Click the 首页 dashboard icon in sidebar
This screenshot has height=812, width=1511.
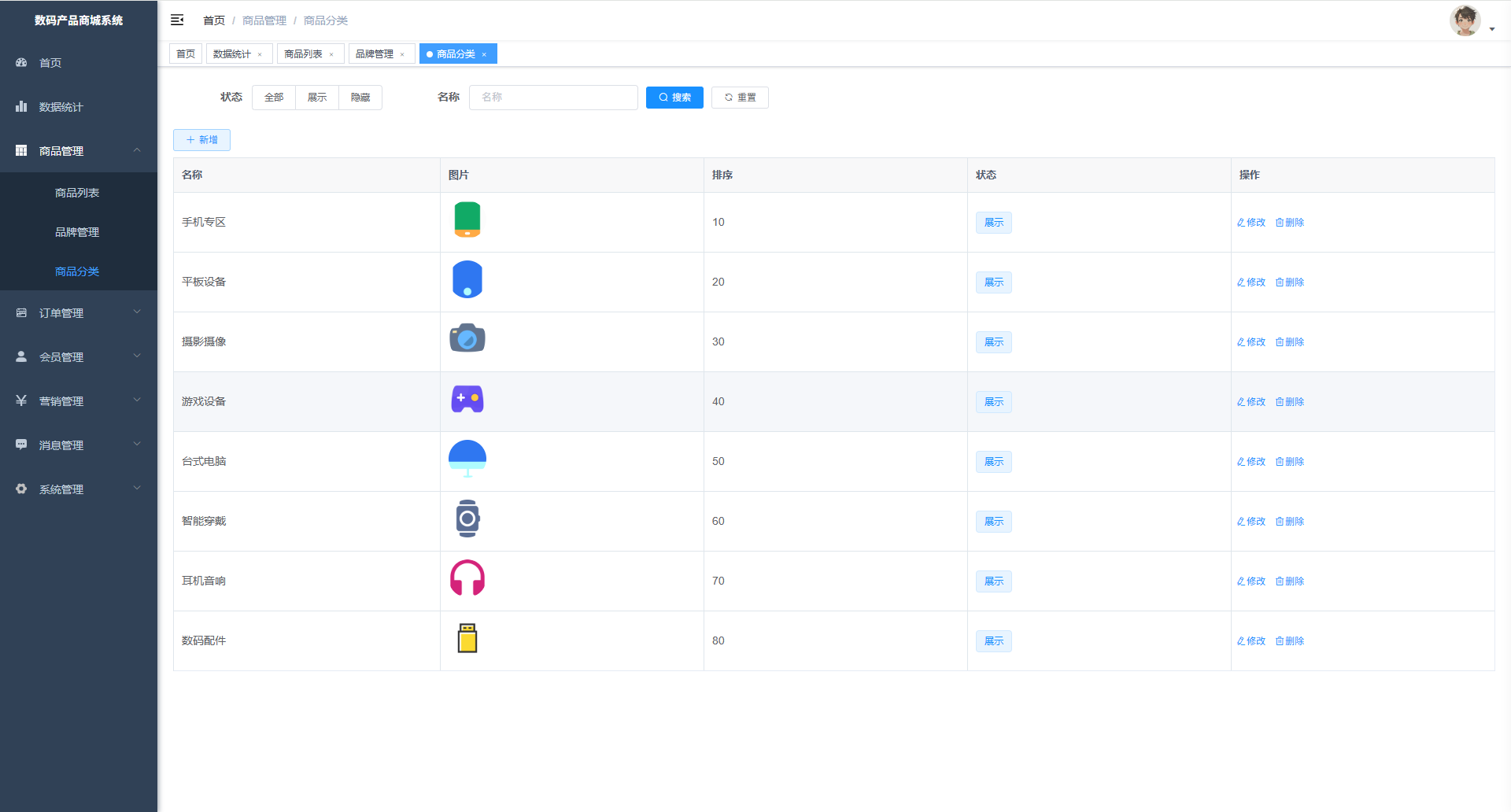(x=21, y=62)
